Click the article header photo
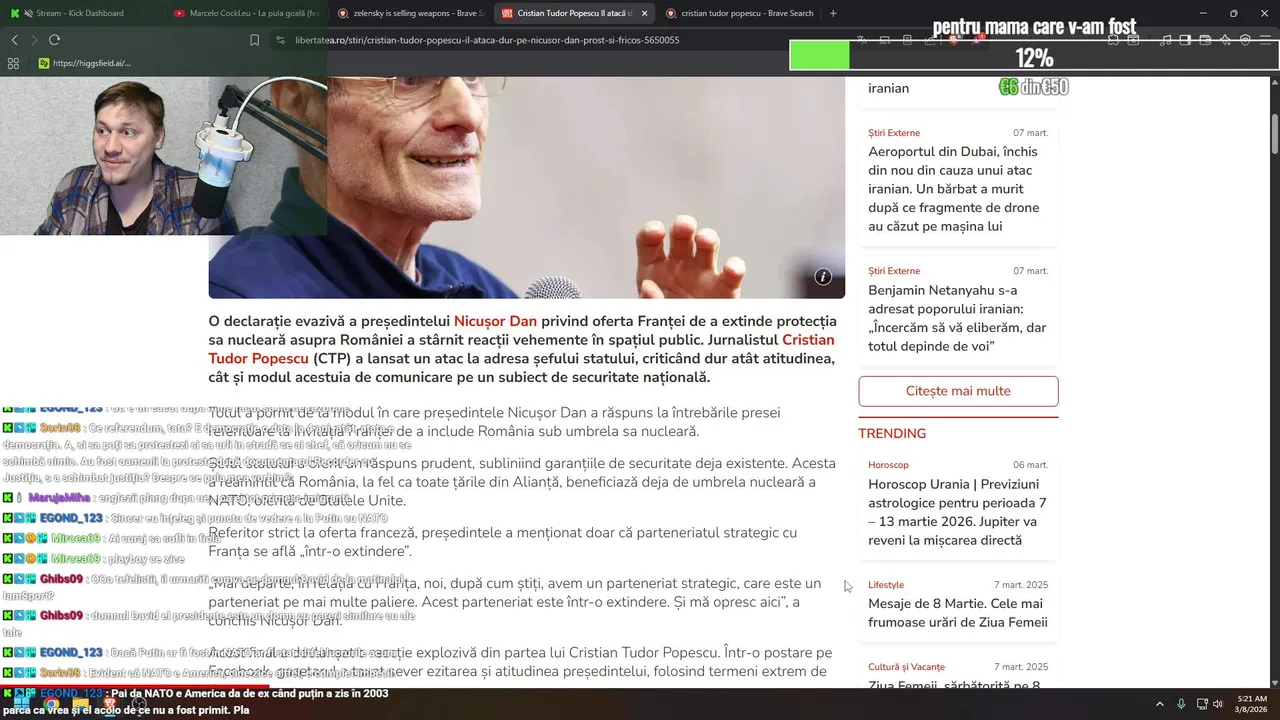The image size is (1280, 720). [x=526, y=188]
